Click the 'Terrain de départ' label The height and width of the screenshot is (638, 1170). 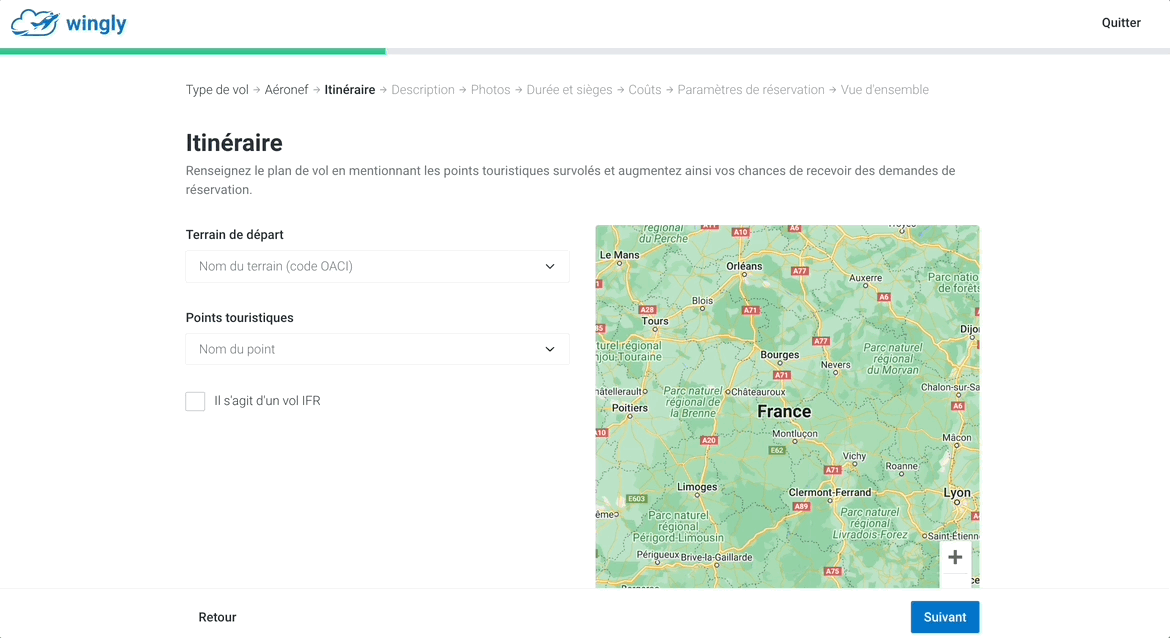tap(234, 234)
